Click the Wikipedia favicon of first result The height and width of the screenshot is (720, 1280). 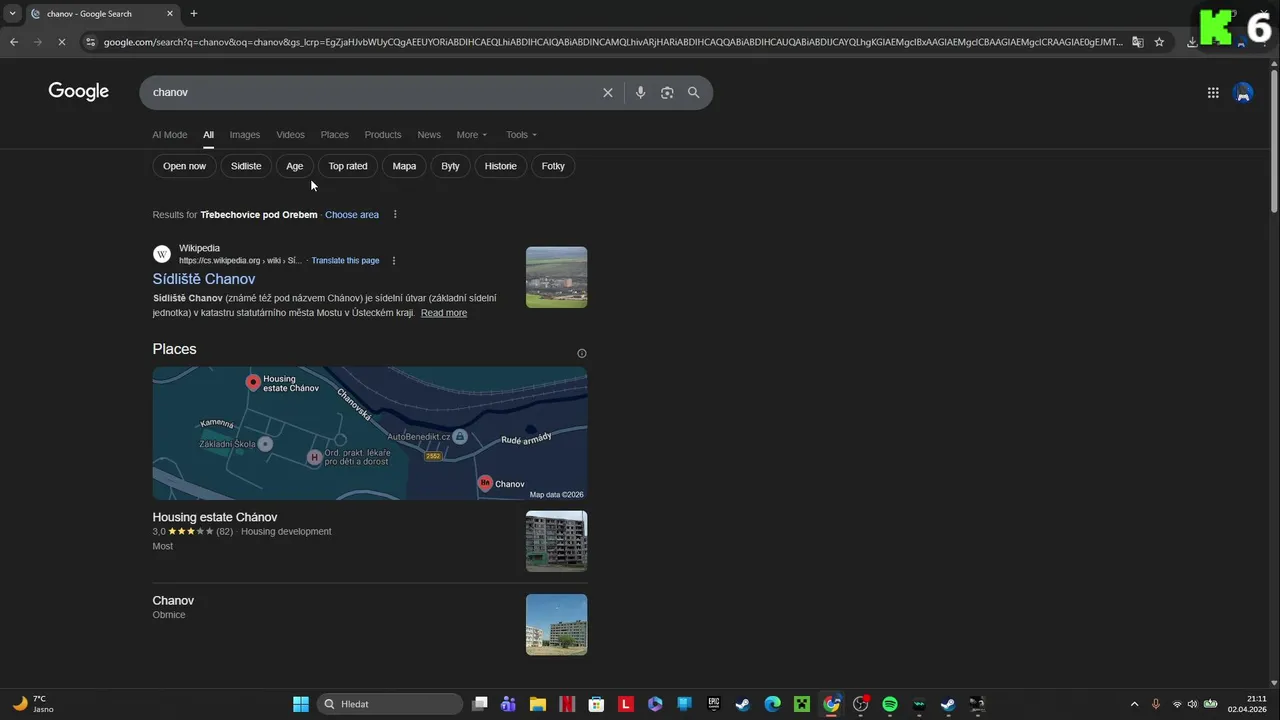coord(162,254)
